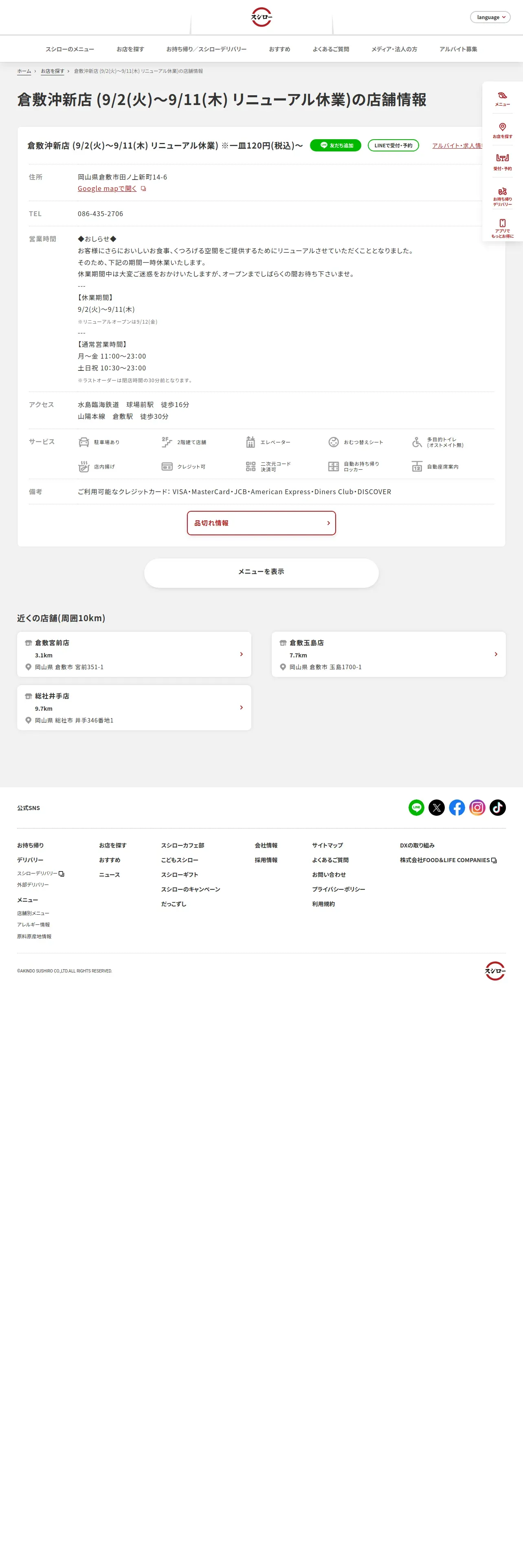Click sidebar 受付・予約 seat icon
This screenshot has width=523, height=1568.
coord(502,158)
